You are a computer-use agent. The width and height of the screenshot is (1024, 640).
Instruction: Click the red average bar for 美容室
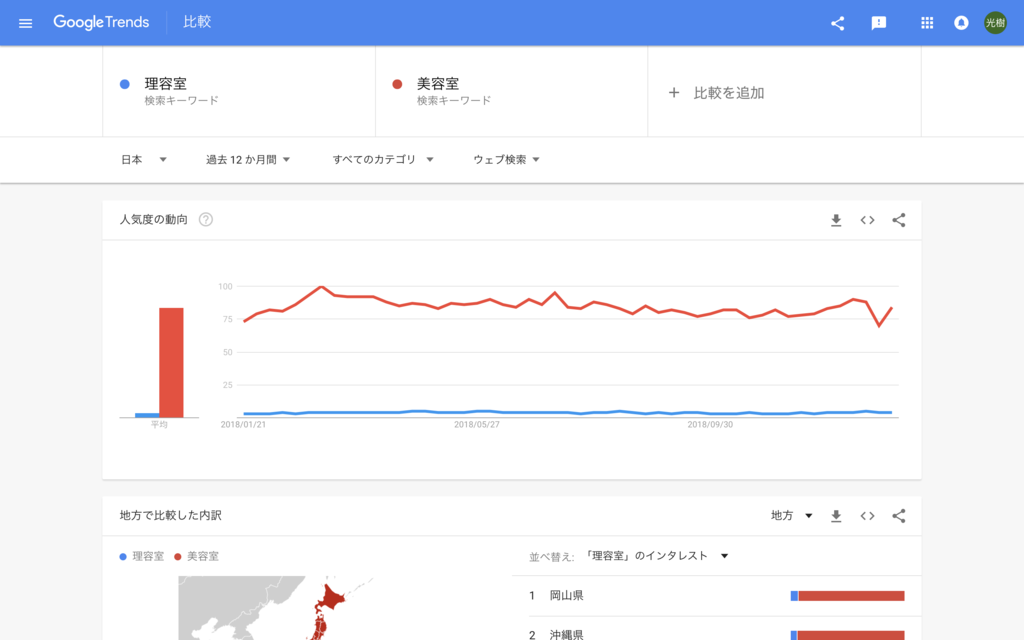[171, 362]
